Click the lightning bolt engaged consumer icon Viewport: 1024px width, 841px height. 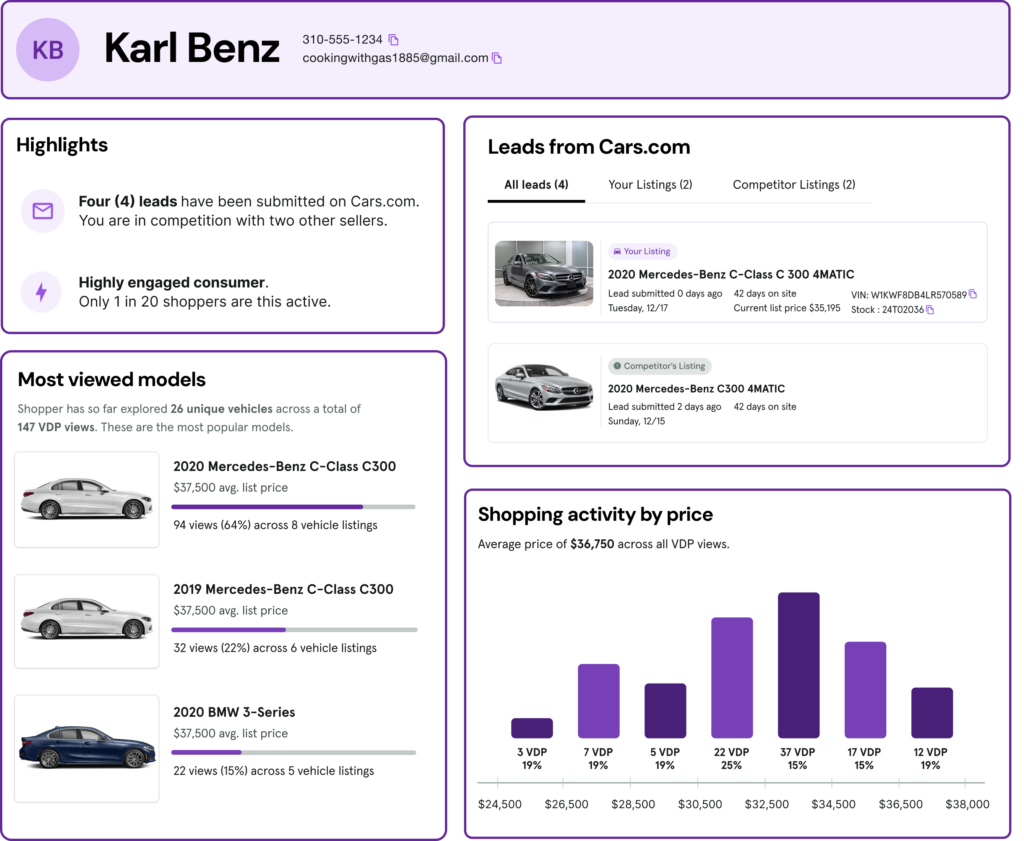point(42,292)
